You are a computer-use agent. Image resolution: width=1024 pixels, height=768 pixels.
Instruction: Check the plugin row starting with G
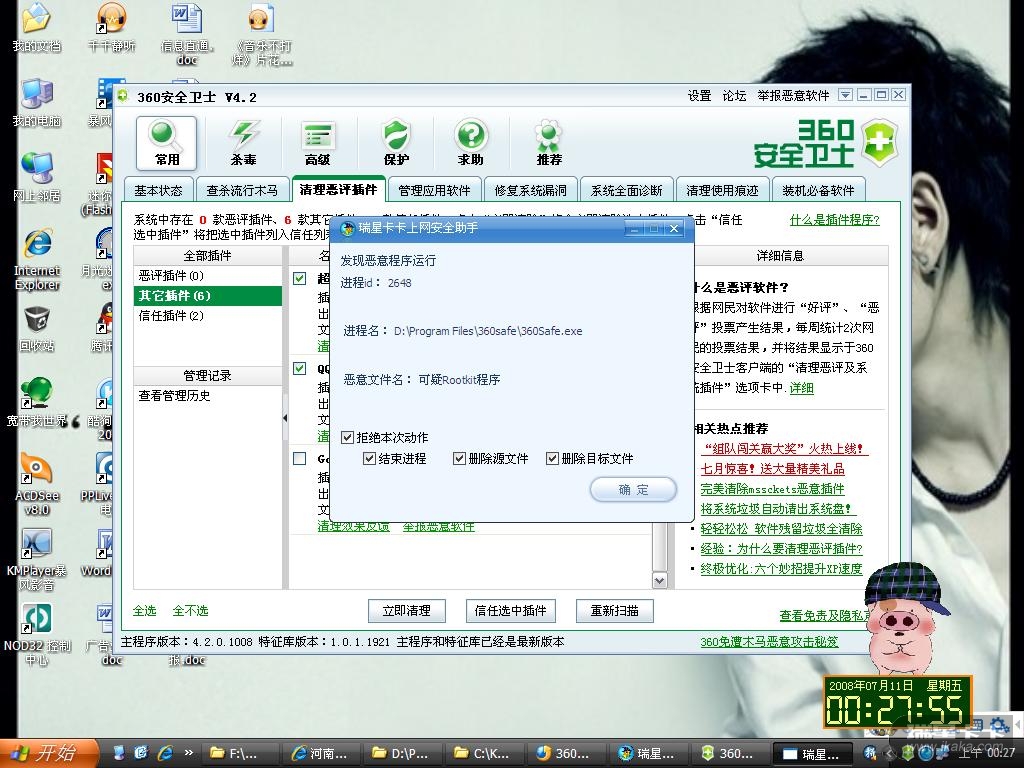300,458
